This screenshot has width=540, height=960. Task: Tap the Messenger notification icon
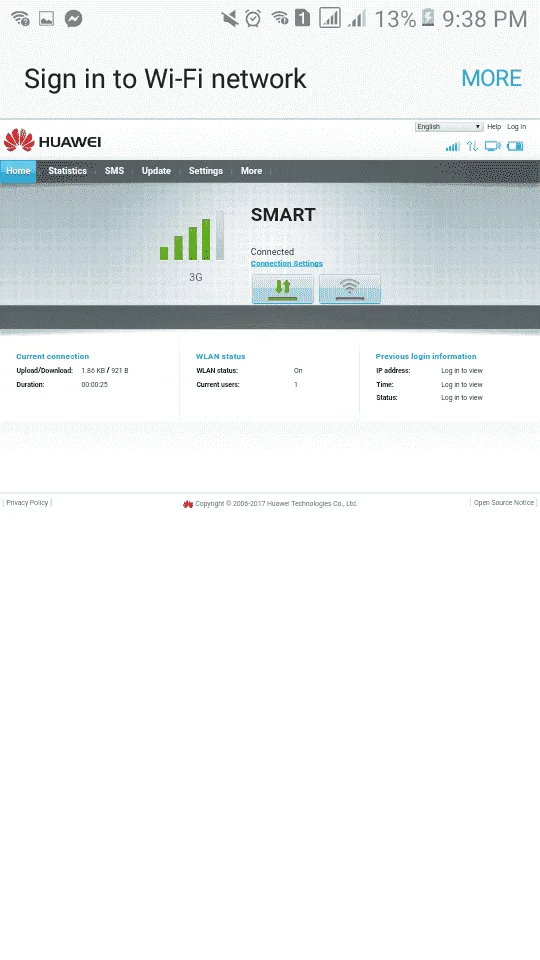click(x=73, y=19)
